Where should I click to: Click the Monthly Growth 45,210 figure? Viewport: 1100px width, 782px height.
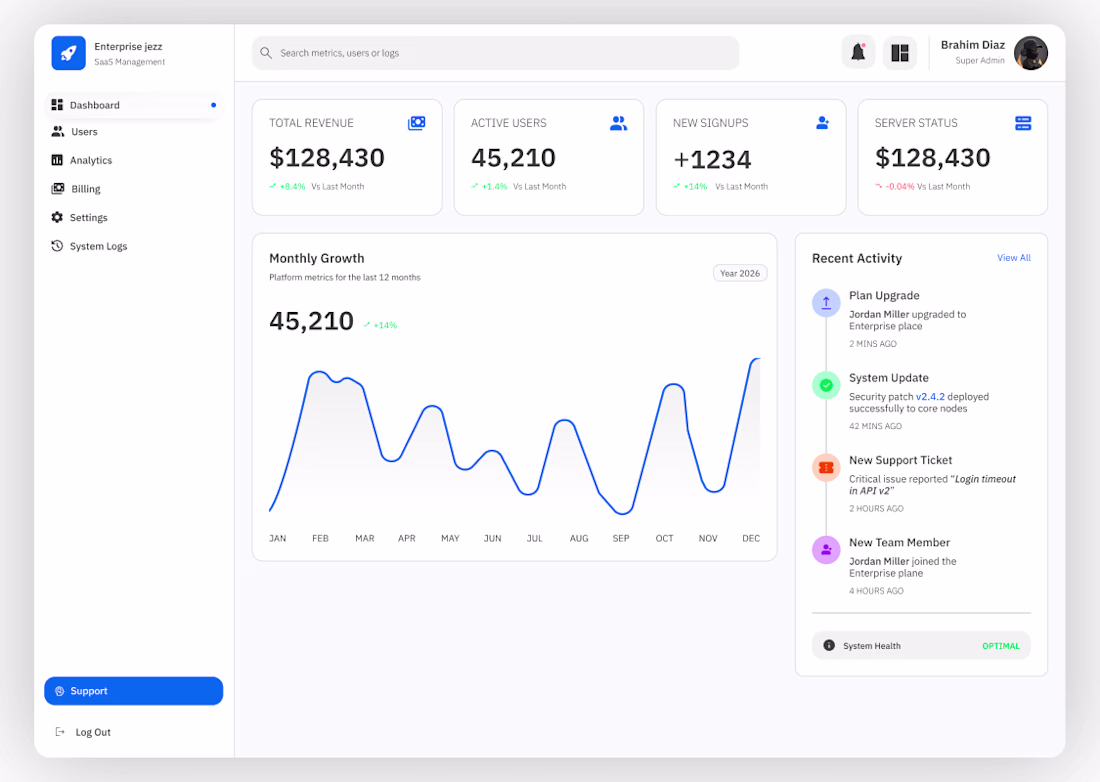(311, 321)
